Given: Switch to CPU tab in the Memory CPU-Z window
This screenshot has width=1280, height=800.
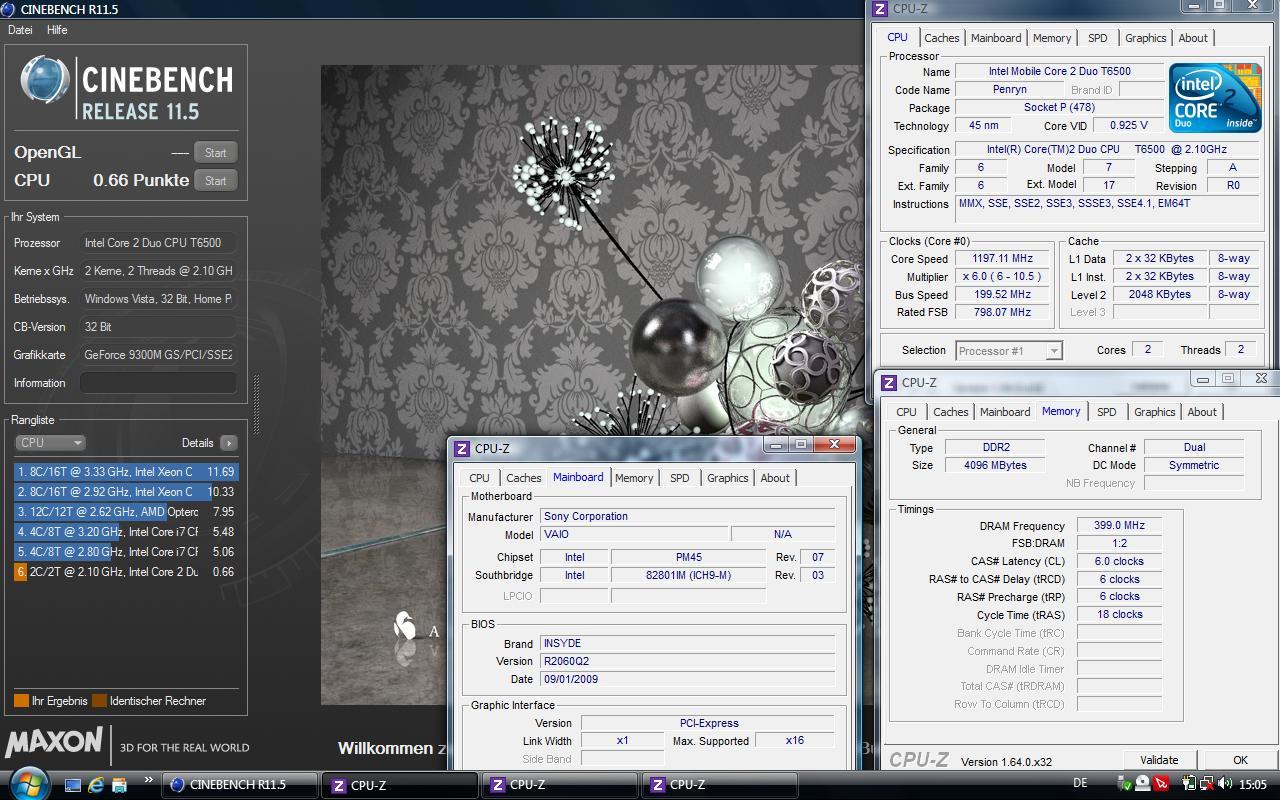Looking at the screenshot, I should 906,412.
